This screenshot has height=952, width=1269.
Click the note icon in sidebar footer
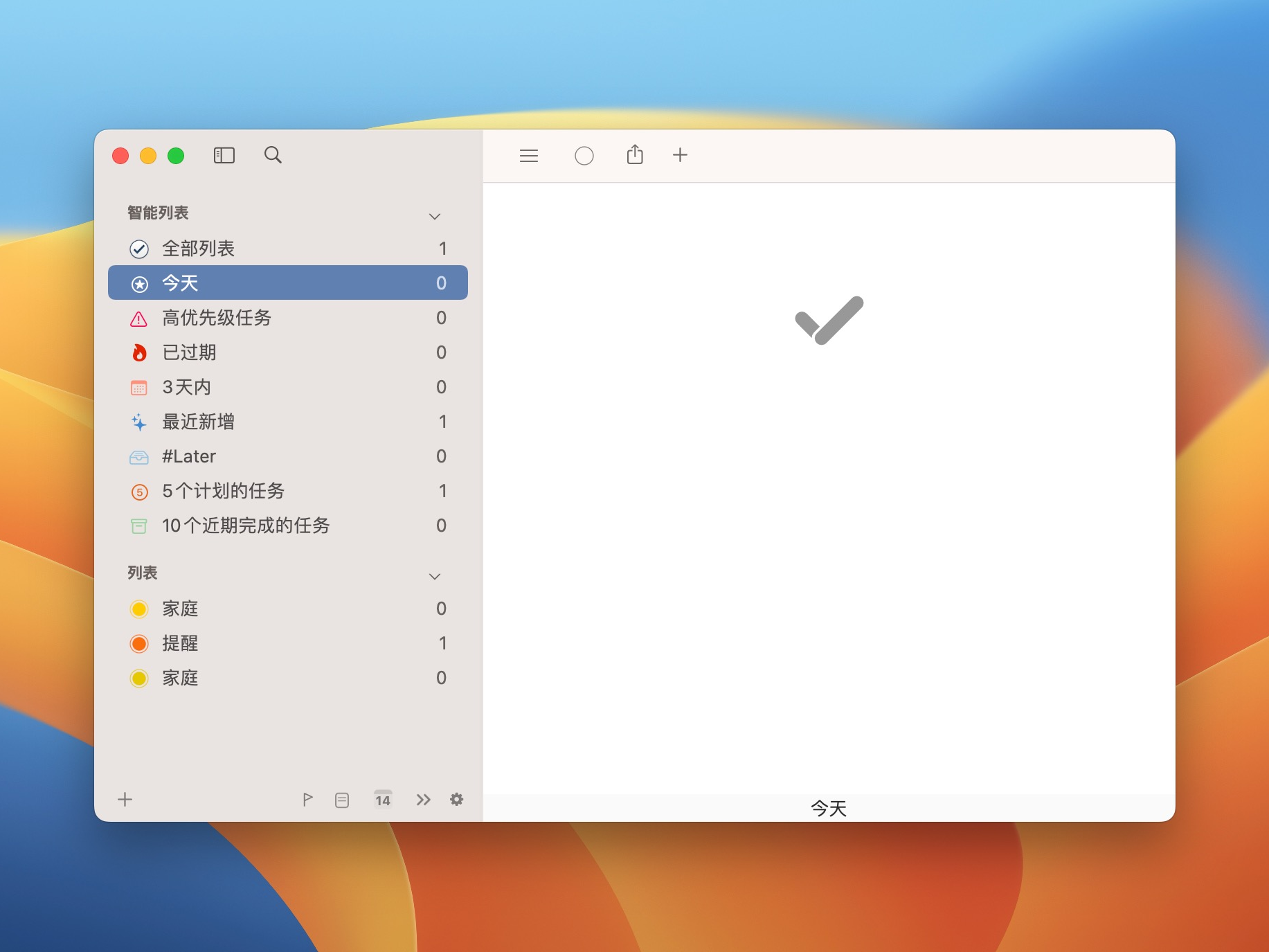[x=342, y=800]
